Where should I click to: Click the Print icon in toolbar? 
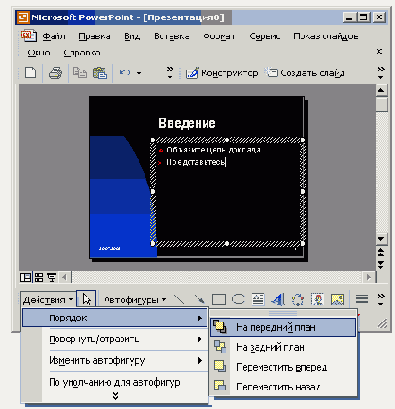coord(55,73)
